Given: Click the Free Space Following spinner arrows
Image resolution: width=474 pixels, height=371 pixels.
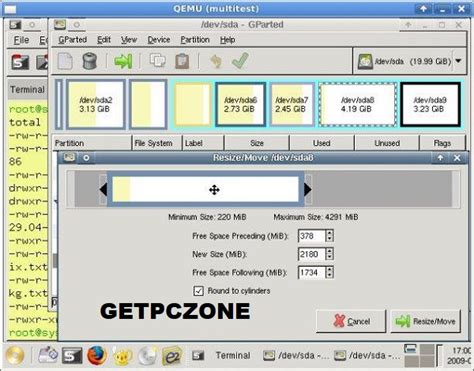Looking at the screenshot, I should [329, 273].
